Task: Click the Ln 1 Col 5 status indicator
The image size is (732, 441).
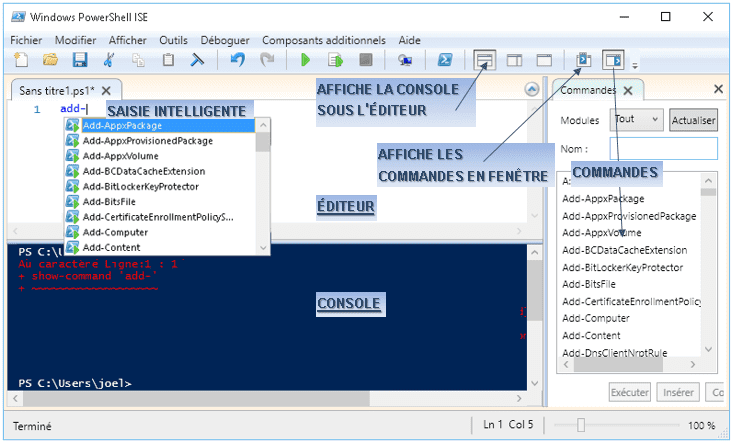Action: (508, 425)
